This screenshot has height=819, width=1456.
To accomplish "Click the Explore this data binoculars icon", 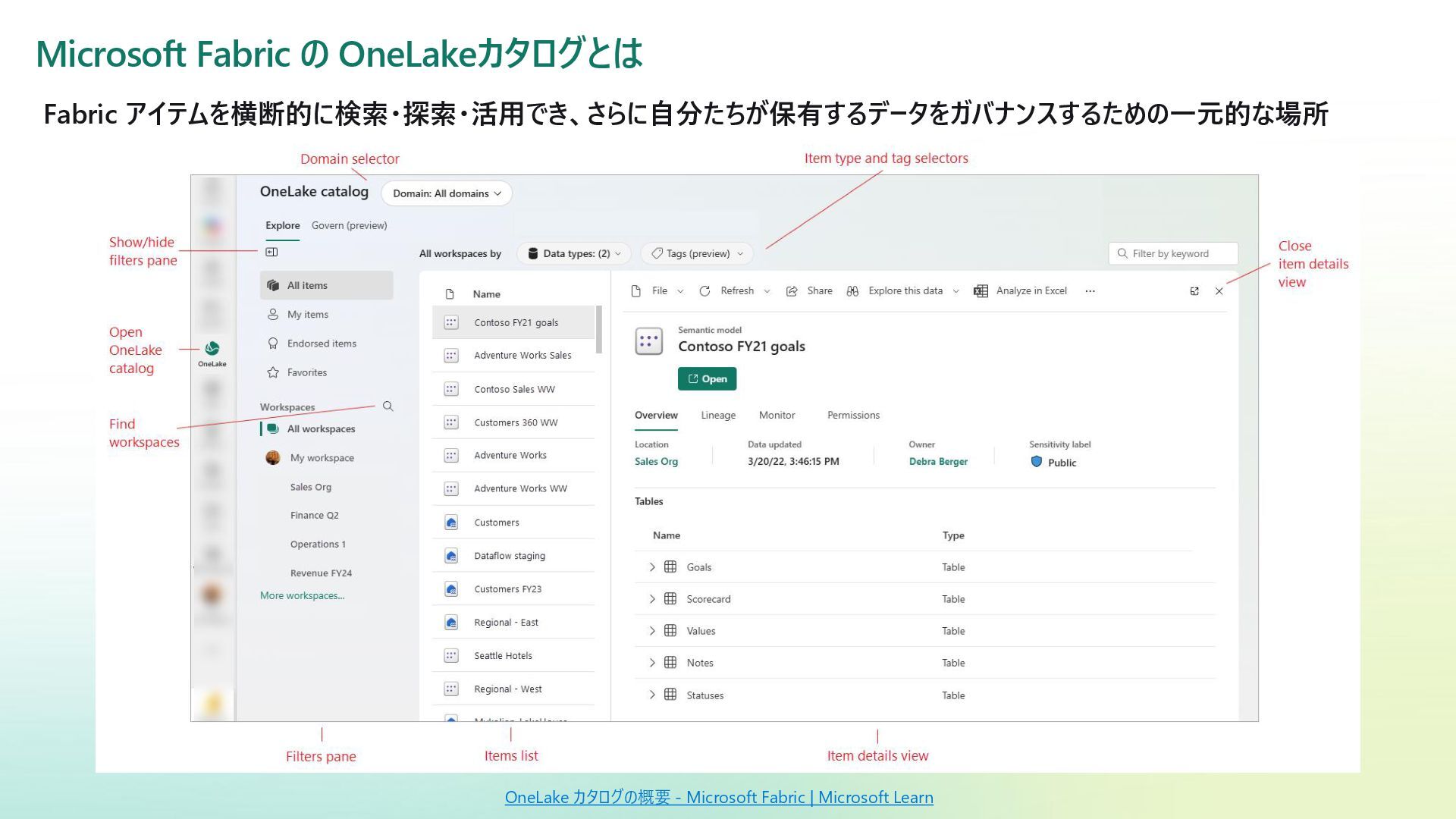I will [852, 291].
